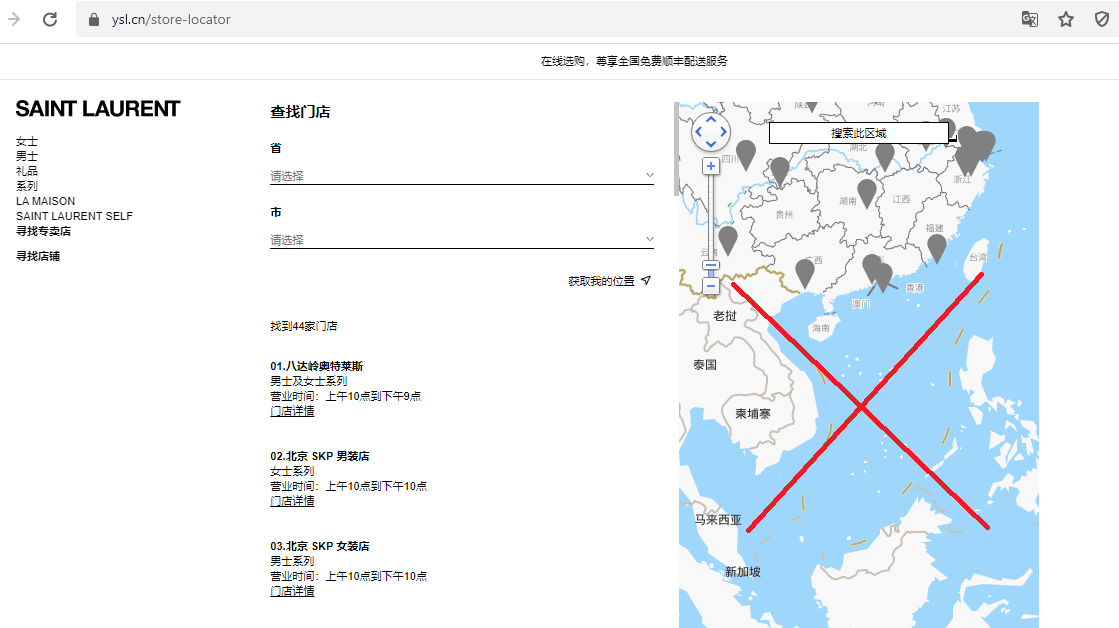1119x628 pixels.
Task: Click the 新加坡 label on the map
Action: 743,572
